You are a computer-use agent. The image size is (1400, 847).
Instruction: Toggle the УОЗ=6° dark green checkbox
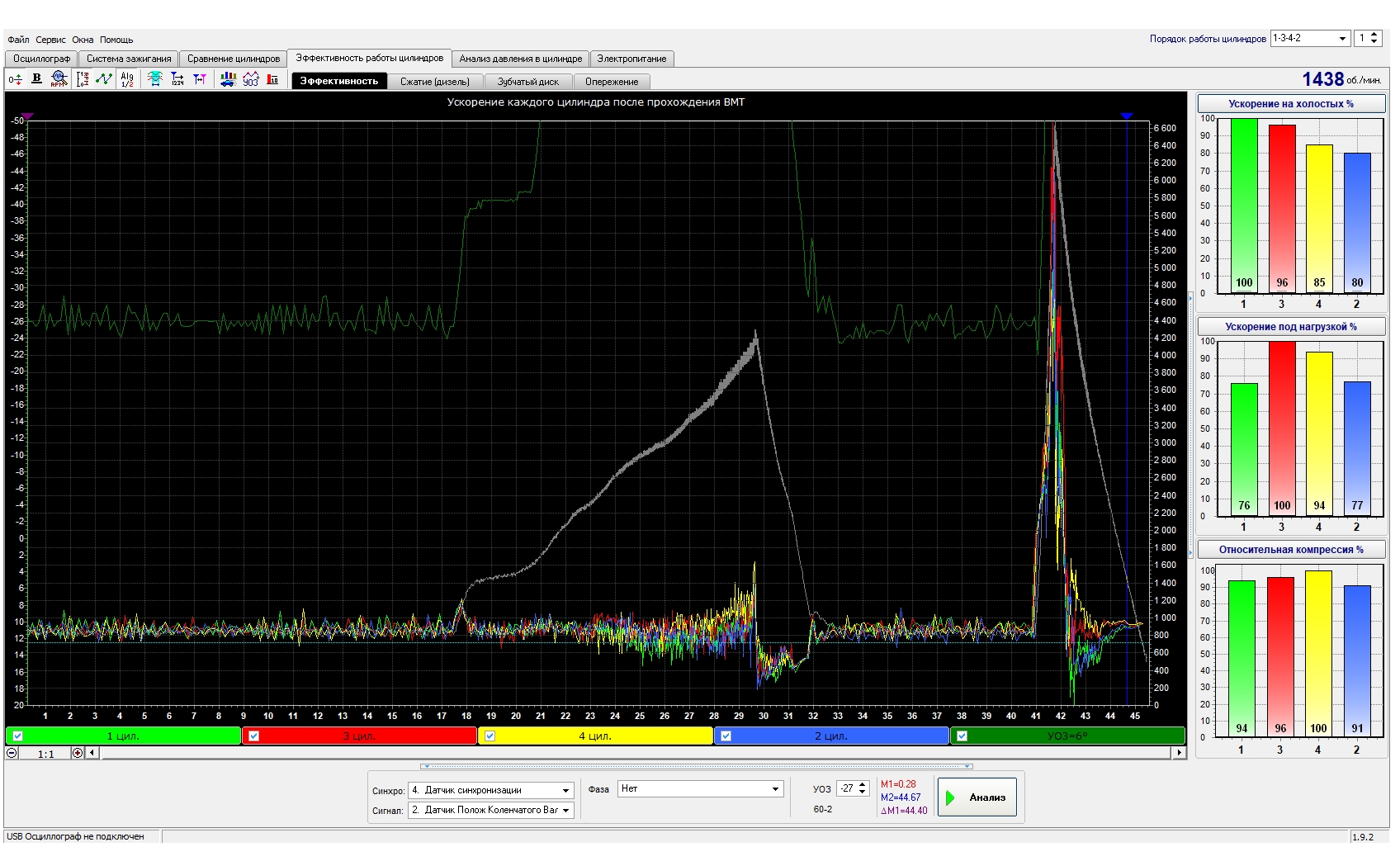[962, 736]
